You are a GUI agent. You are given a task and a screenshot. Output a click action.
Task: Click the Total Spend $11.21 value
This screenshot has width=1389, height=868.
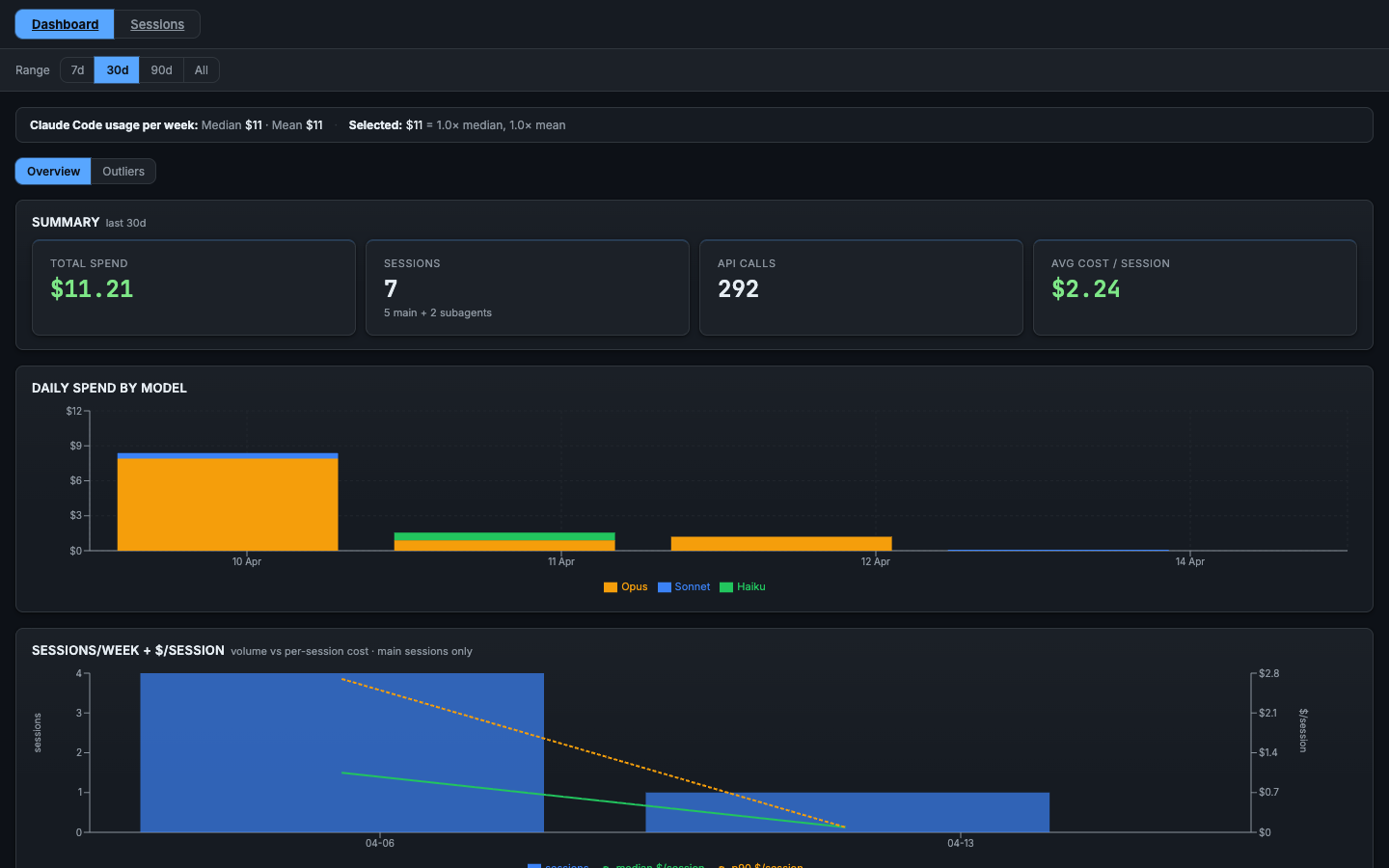click(x=92, y=288)
